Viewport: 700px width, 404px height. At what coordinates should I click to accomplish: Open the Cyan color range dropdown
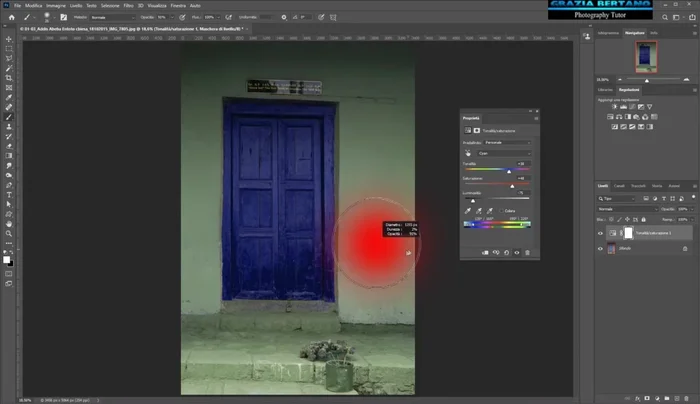click(x=504, y=154)
